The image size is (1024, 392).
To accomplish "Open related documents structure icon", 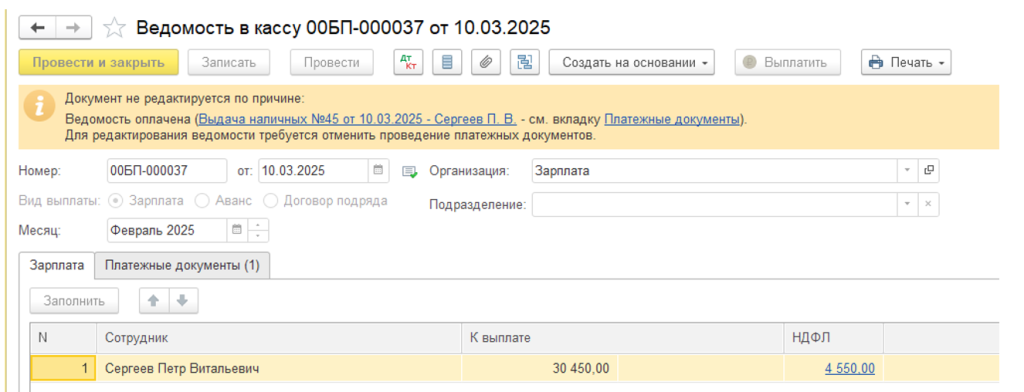I will [524, 63].
